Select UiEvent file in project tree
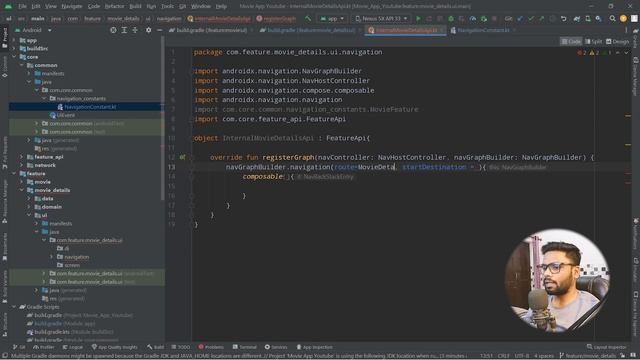 pos(66,116)
